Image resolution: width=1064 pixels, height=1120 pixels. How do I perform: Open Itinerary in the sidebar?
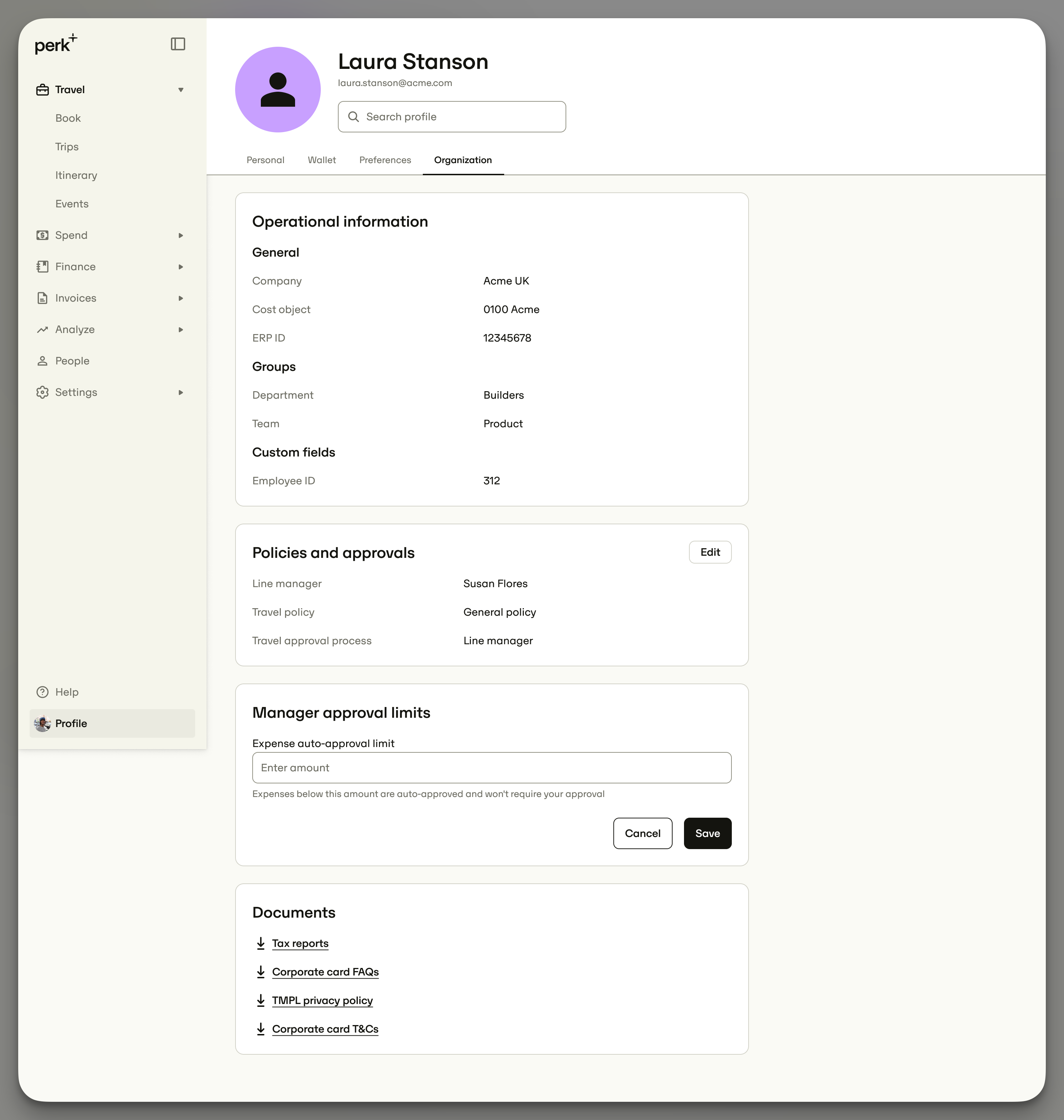click(x=76, y=175)
